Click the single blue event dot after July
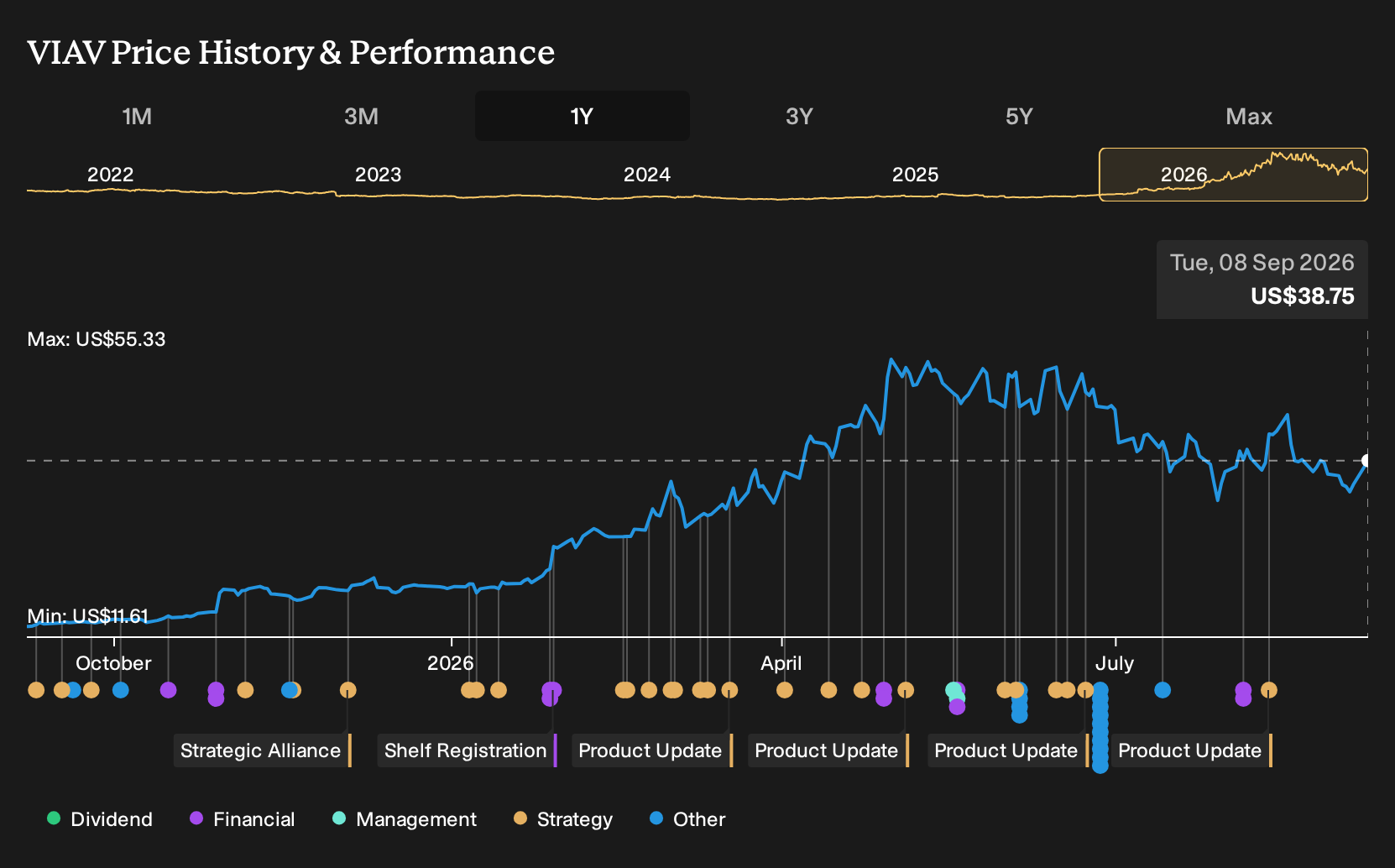1395x868 pixels. click(1162, 690)
